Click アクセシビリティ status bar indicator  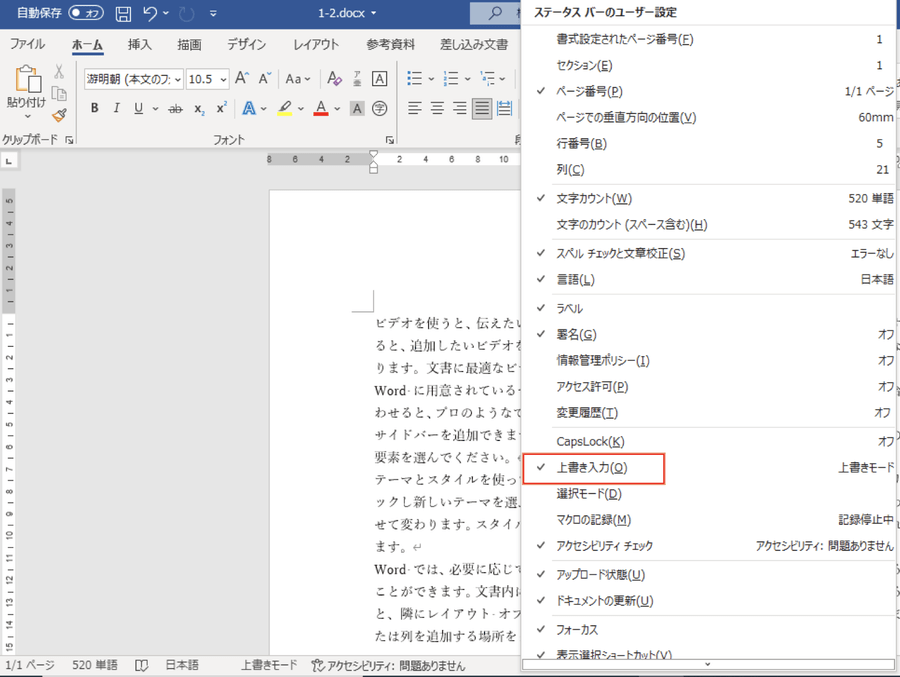[388, 666]
